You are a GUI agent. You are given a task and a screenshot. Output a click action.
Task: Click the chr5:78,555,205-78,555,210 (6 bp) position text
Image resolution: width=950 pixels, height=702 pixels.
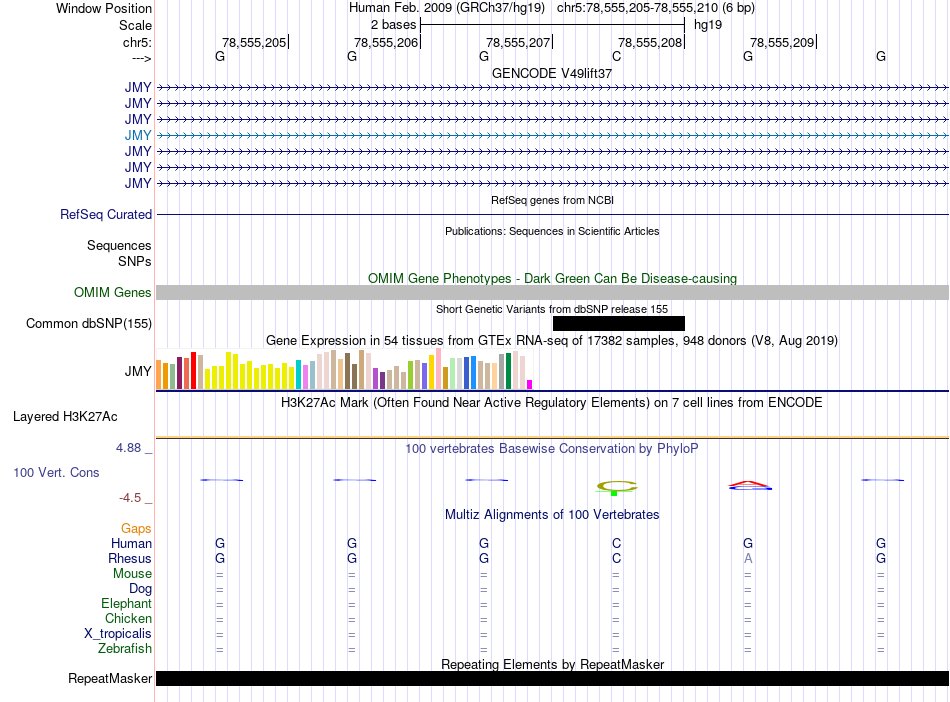[656, 8]
